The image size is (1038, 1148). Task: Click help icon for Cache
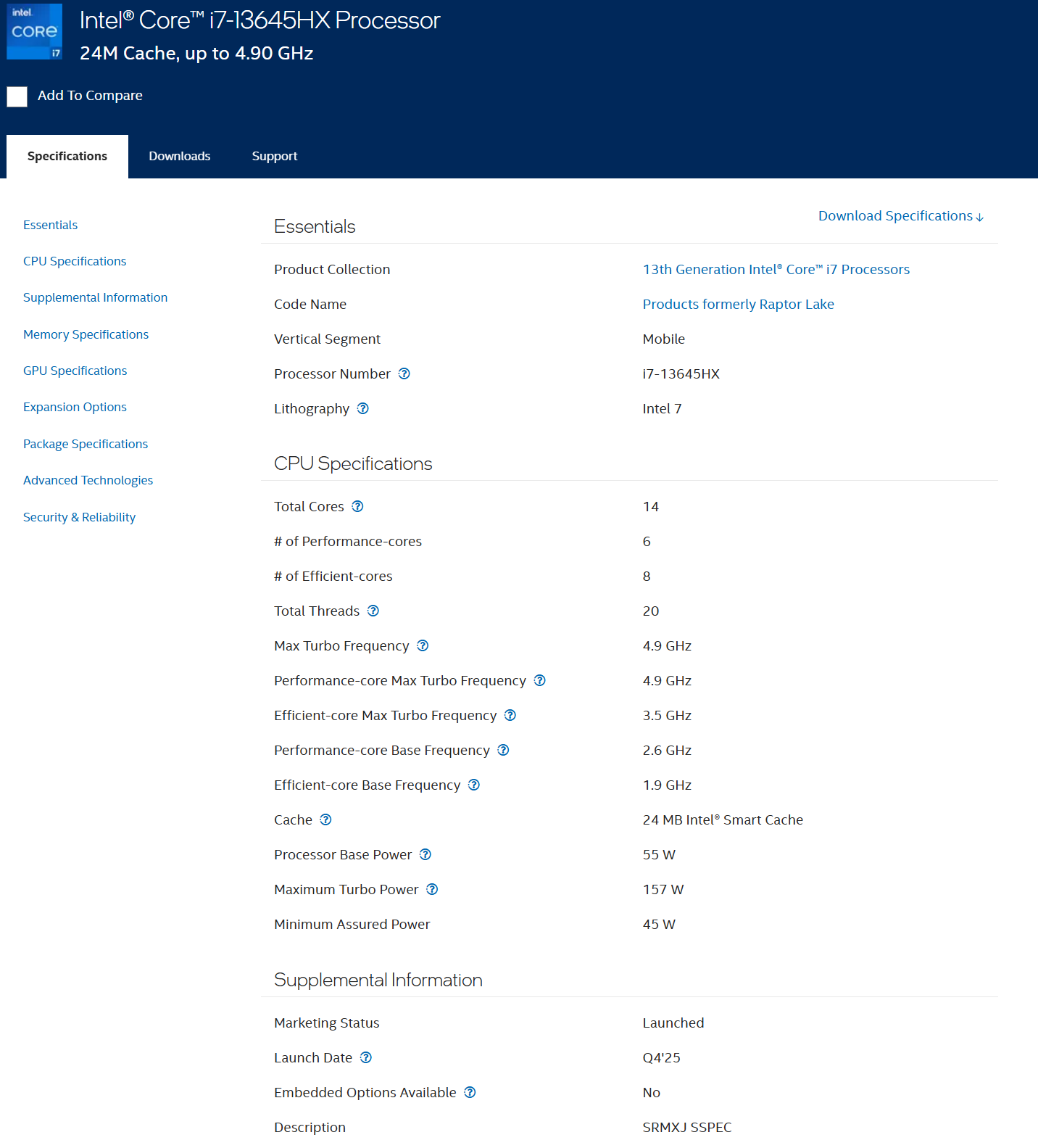pos(326,819)
